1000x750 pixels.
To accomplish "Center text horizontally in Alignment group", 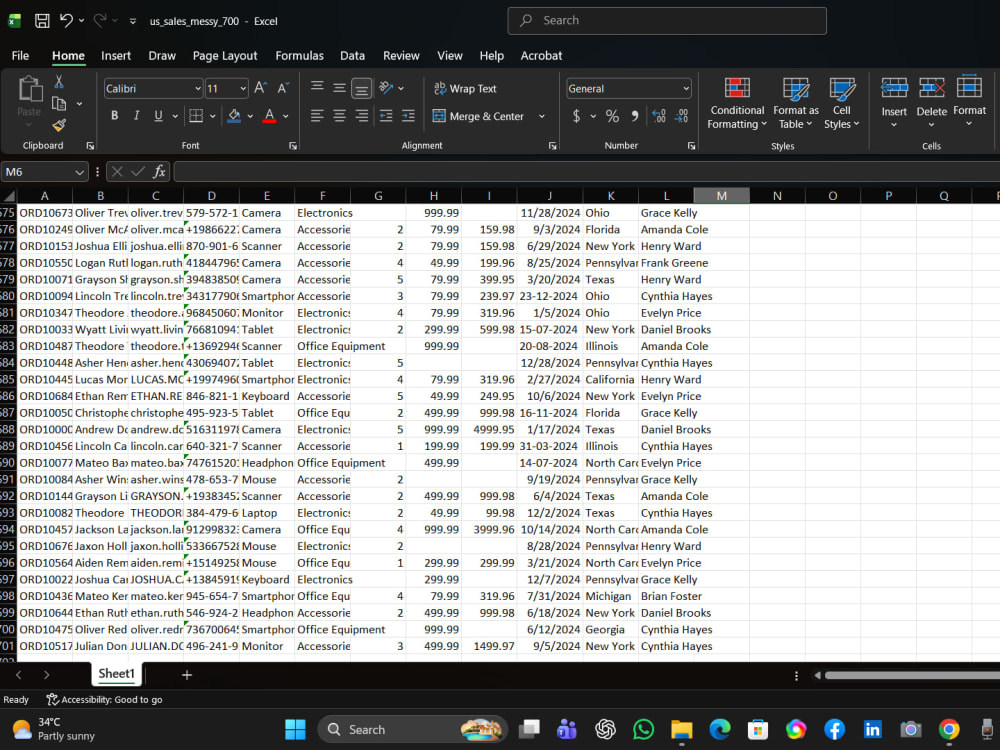I will pyautogui.click(x=339, y=116).
